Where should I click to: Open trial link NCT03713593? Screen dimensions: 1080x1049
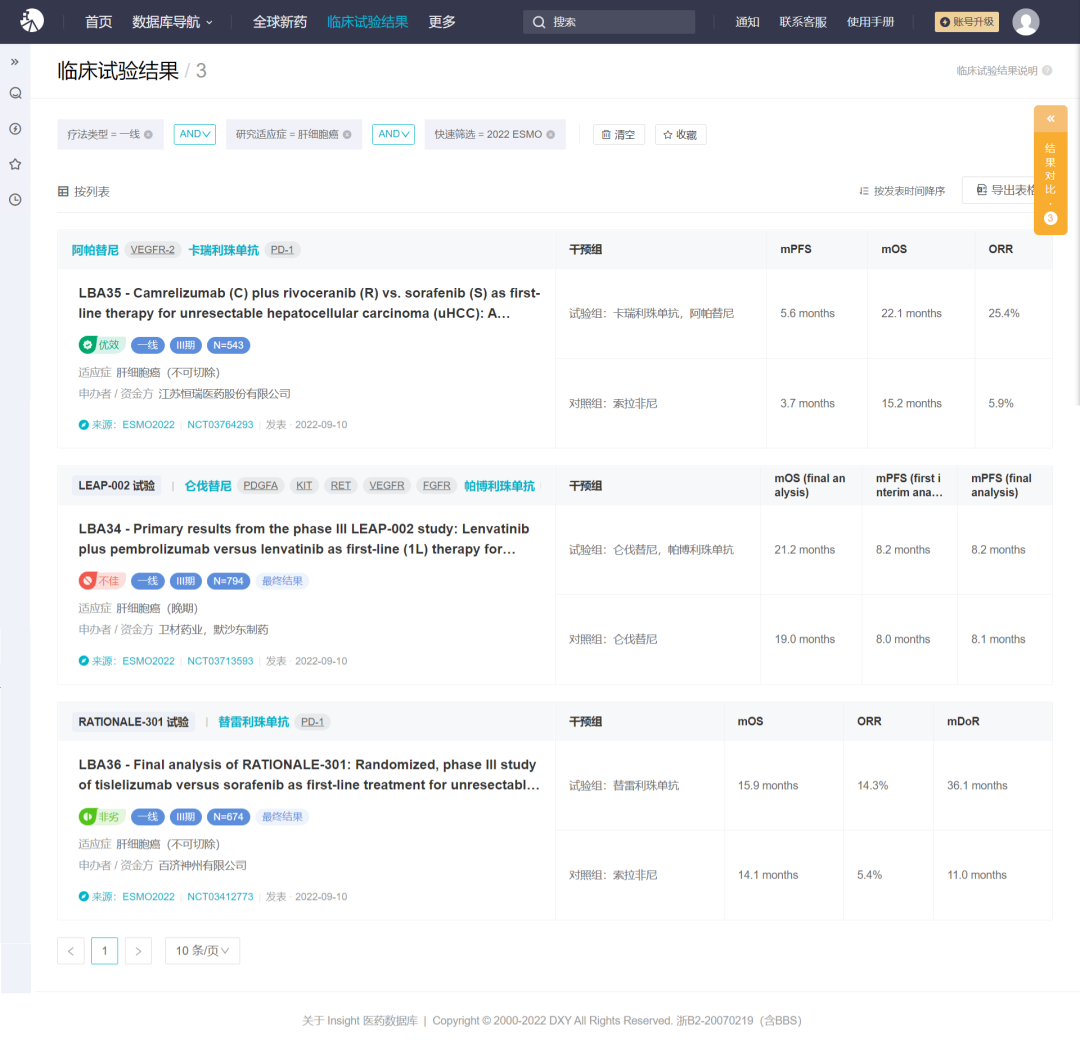[x=220, y=661]
